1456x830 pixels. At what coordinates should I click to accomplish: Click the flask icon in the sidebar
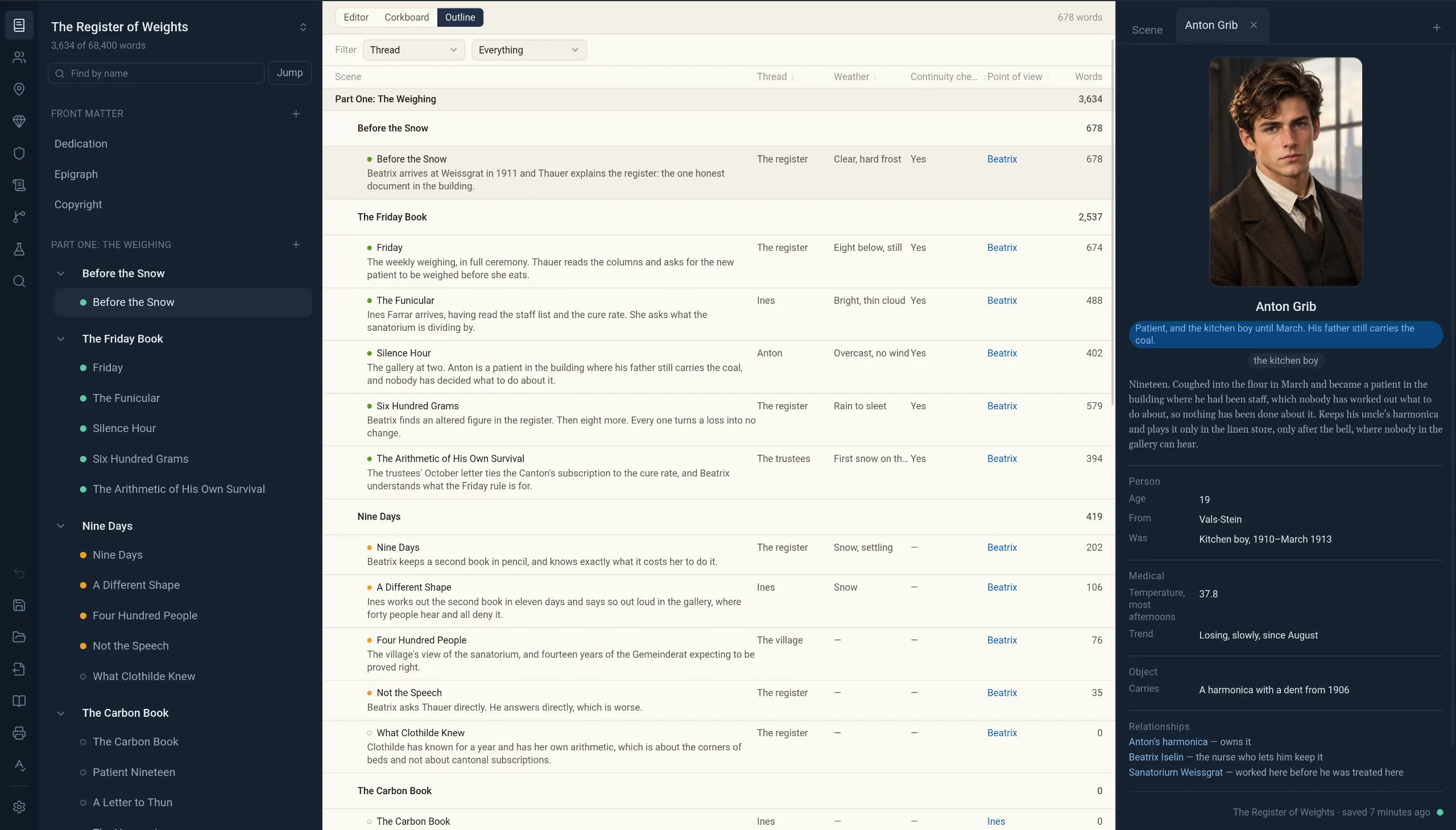[x=19, y=248]
